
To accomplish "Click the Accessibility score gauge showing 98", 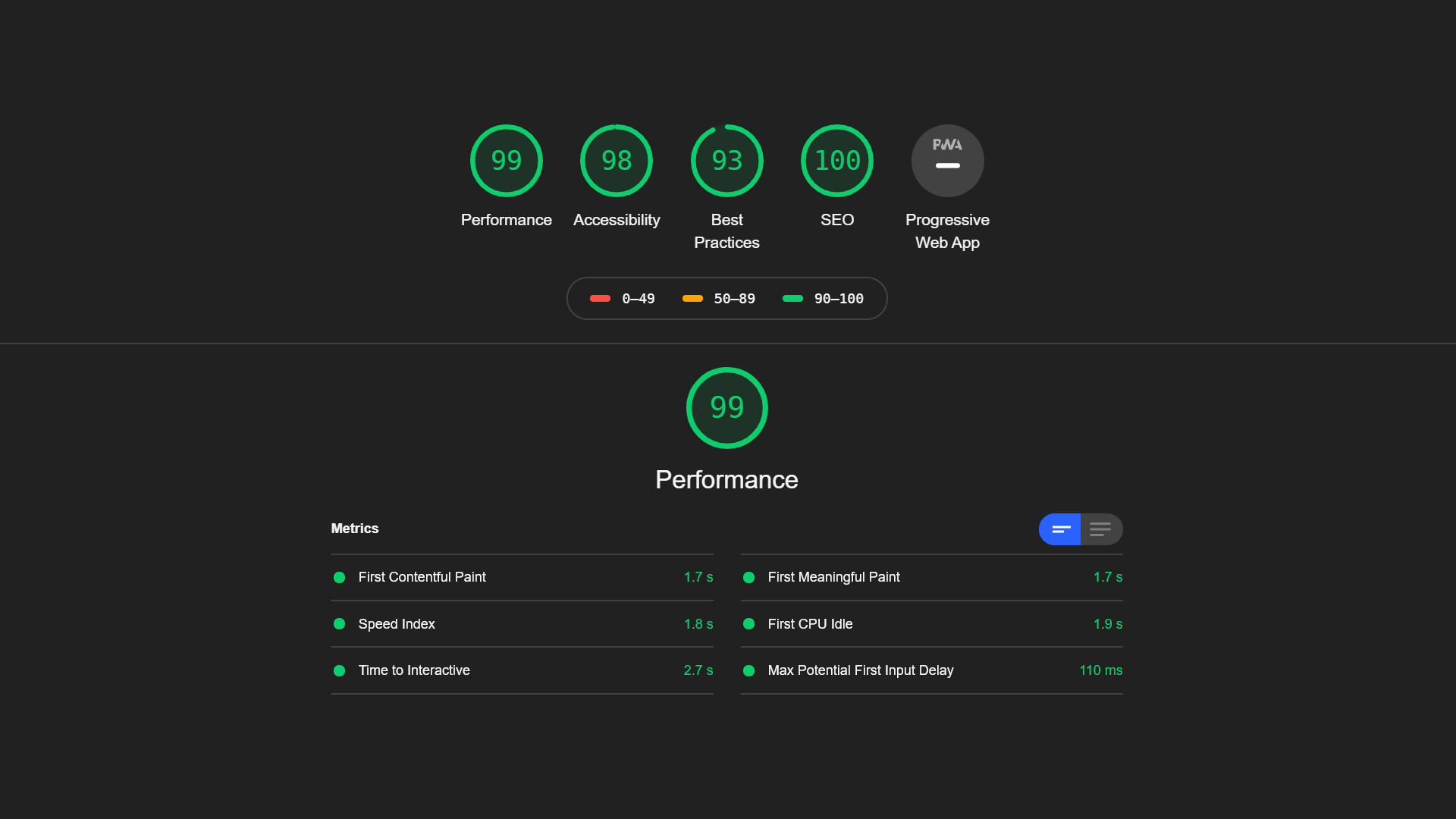I will tap(616, 161).
